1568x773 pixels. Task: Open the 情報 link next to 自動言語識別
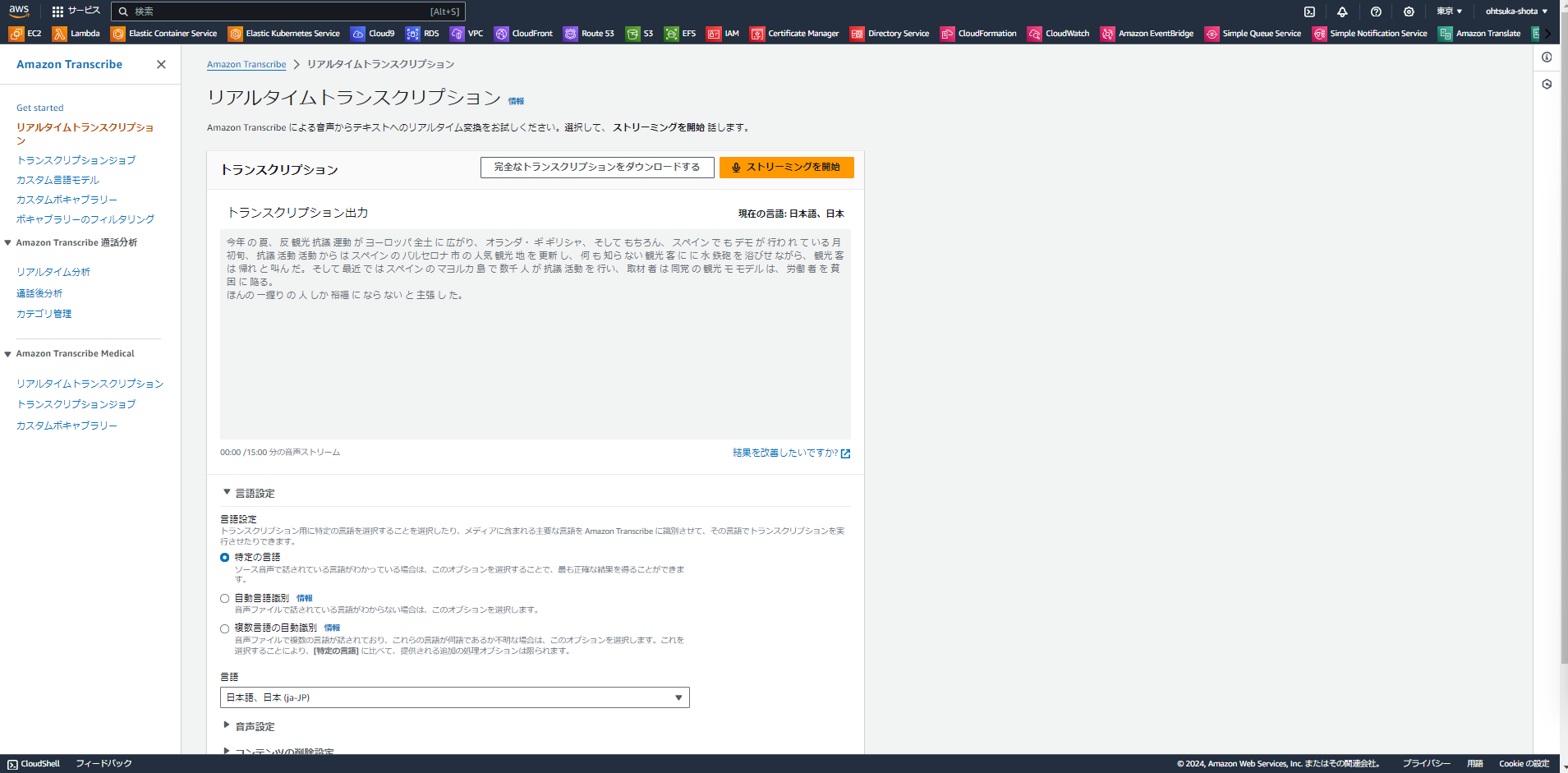point(305,598)
